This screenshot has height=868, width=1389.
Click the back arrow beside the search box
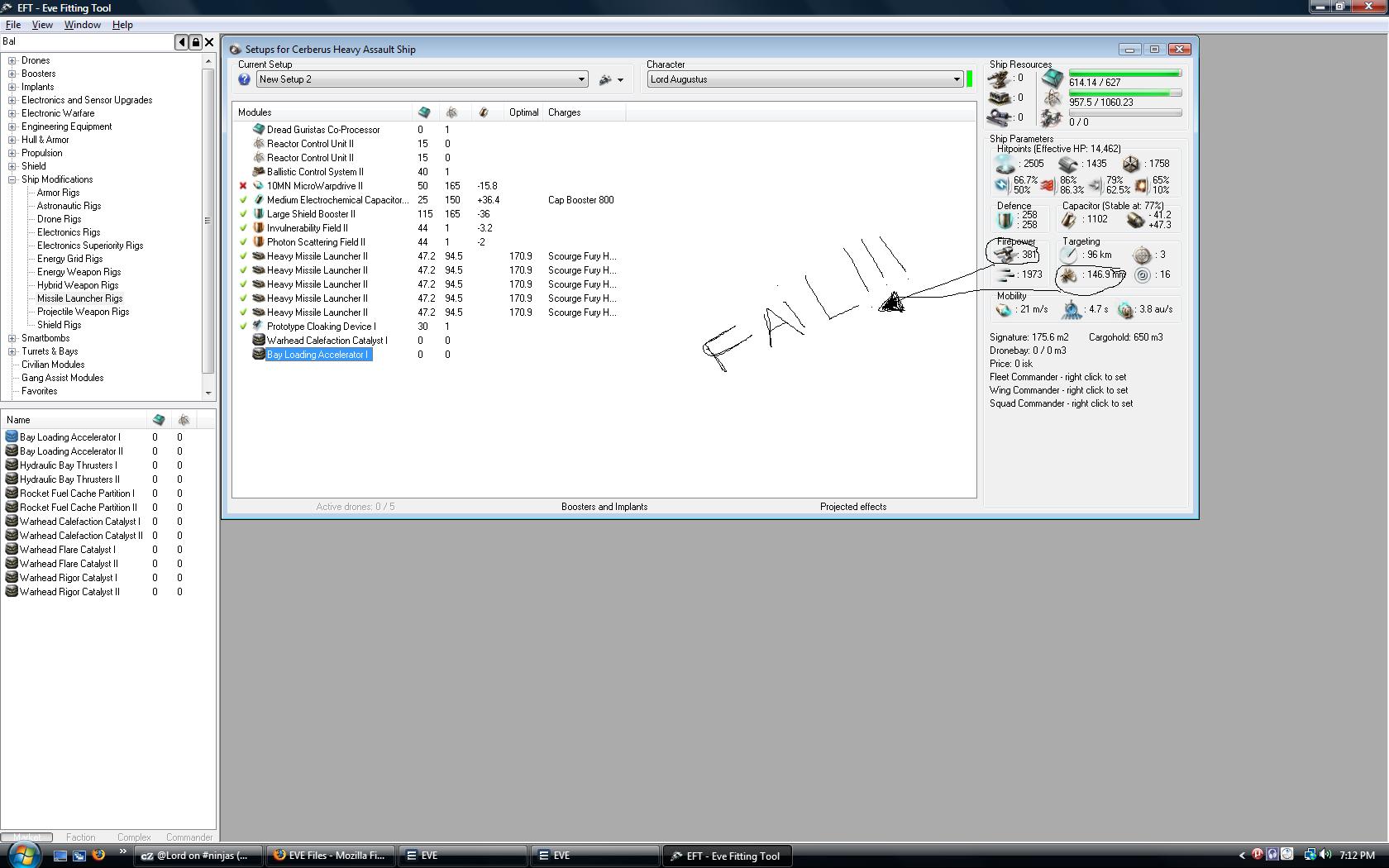181,42
